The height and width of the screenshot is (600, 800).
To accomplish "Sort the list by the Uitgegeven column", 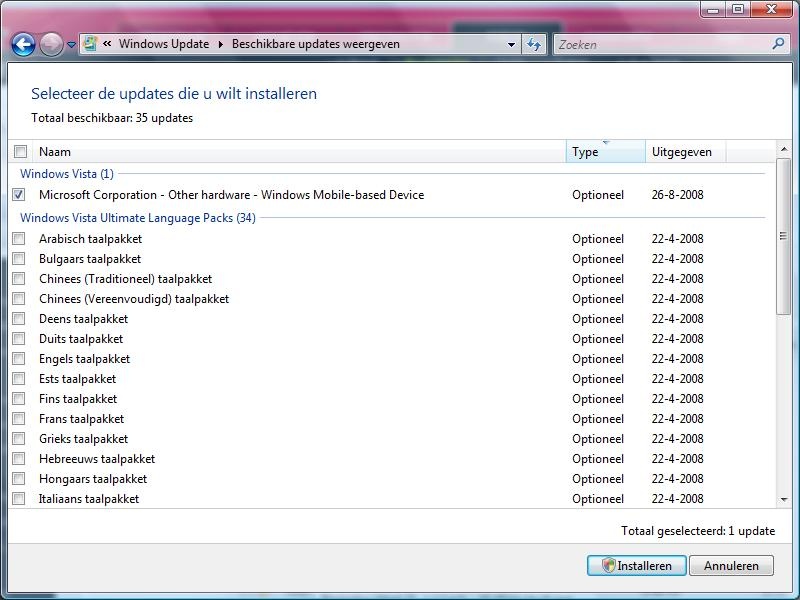I will (x=686, y=152).
